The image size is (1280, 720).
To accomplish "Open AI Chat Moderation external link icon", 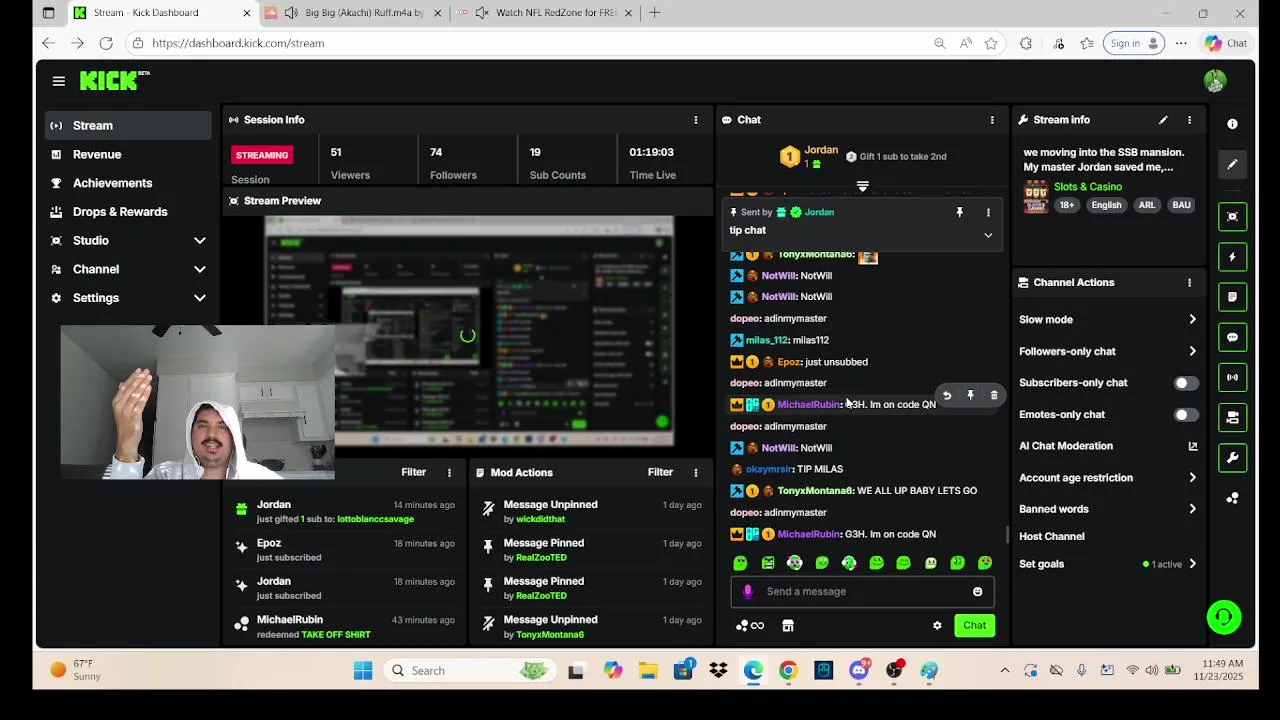I will point(1192,446).
